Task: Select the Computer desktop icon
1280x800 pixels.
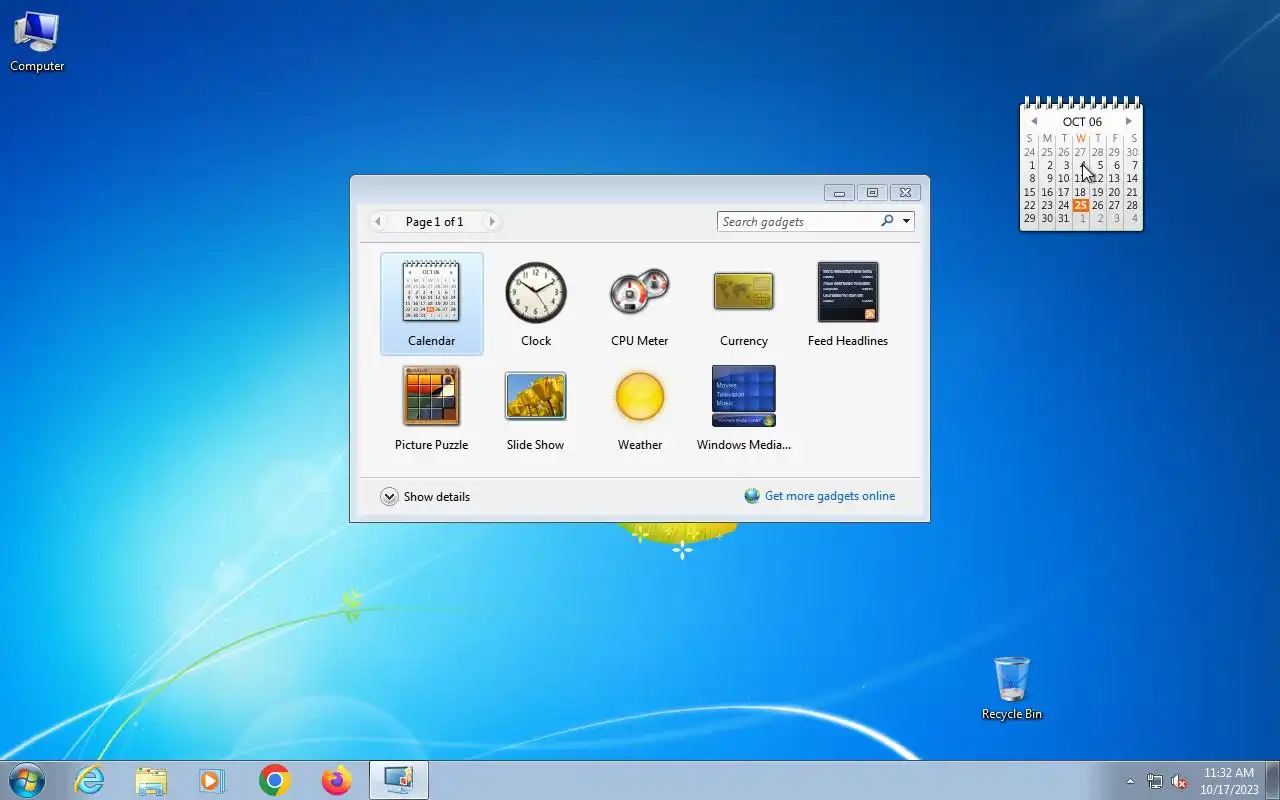Action: (x=37, y=42)
